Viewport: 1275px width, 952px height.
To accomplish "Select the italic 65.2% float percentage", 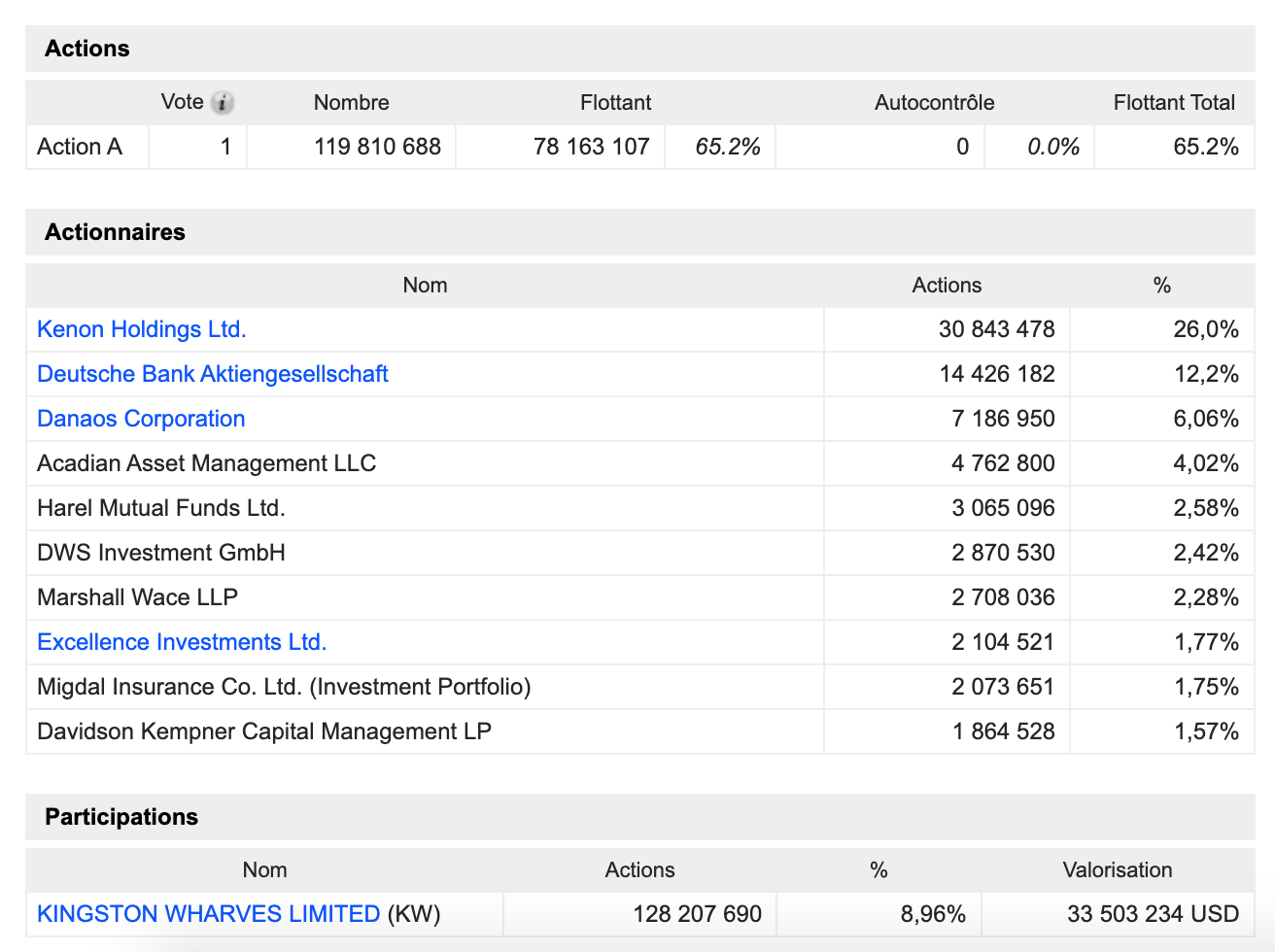I will [x=728, y=147].
